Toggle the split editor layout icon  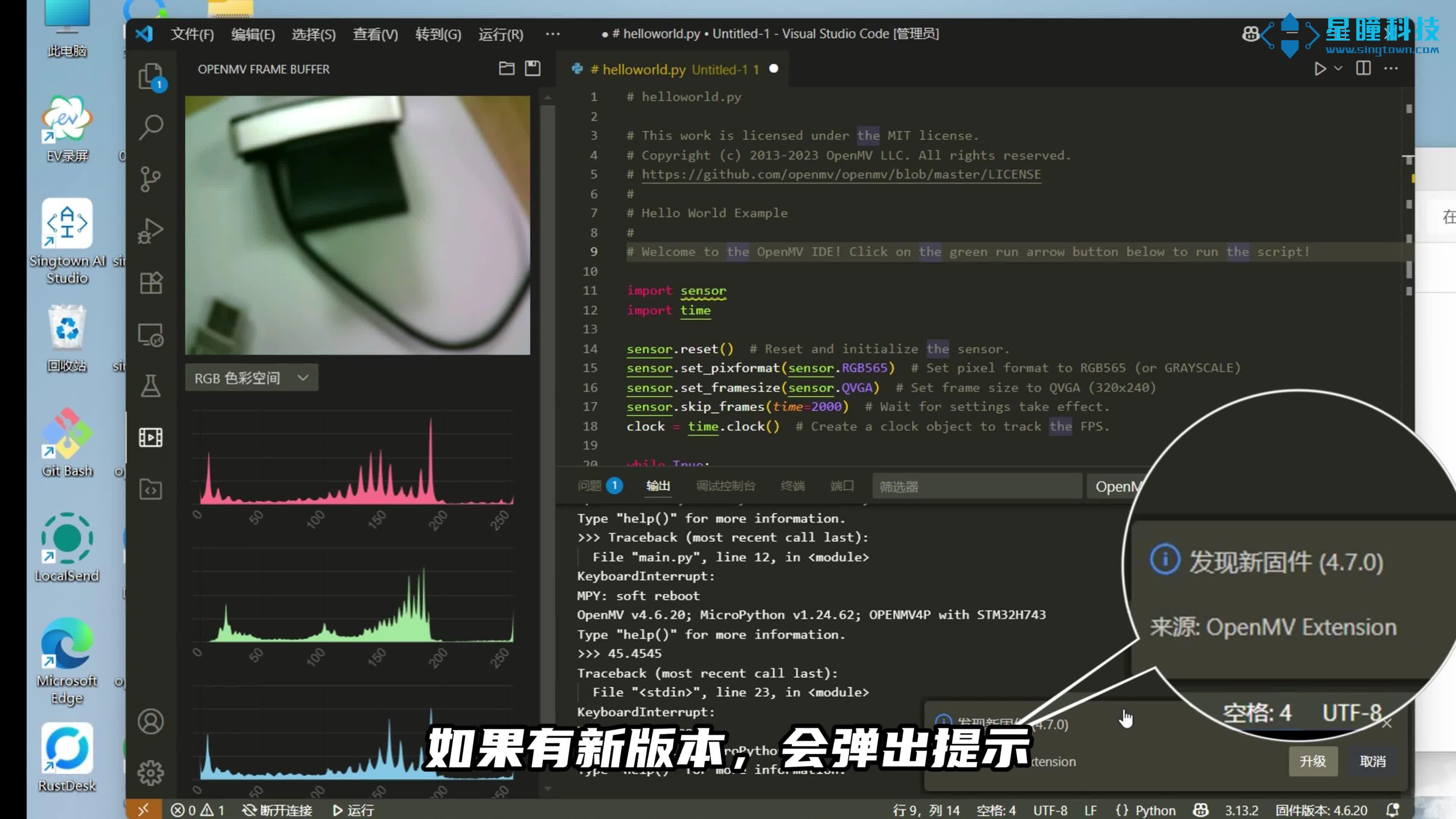[x=1363, y=68]
